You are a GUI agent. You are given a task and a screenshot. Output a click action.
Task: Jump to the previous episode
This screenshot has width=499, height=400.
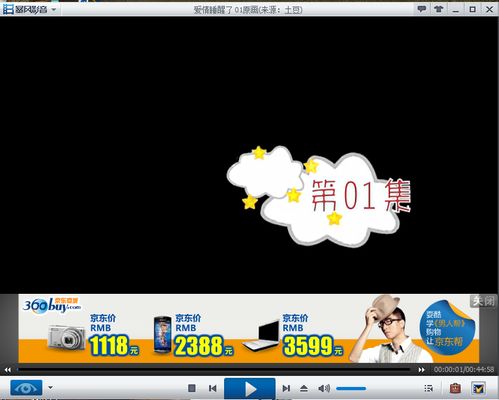pyautogui.click(x=212, y=388)
